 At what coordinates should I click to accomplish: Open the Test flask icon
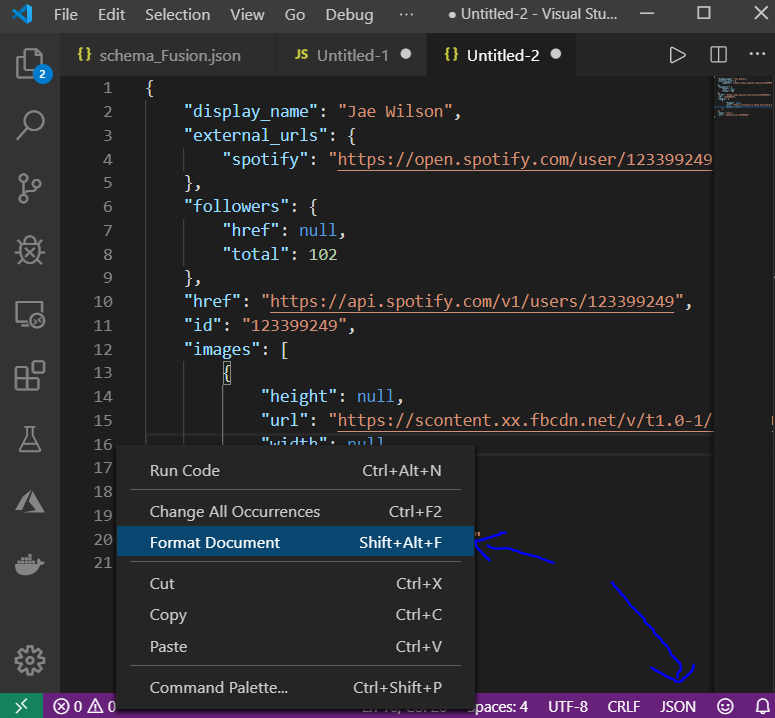coord(30,439)
